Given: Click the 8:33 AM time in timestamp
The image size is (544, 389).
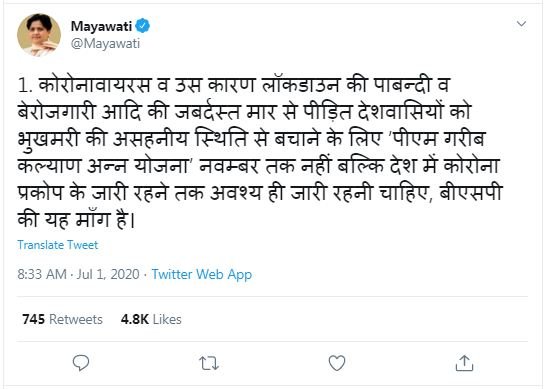Looking at the screenshot, I should coord(42,274).
